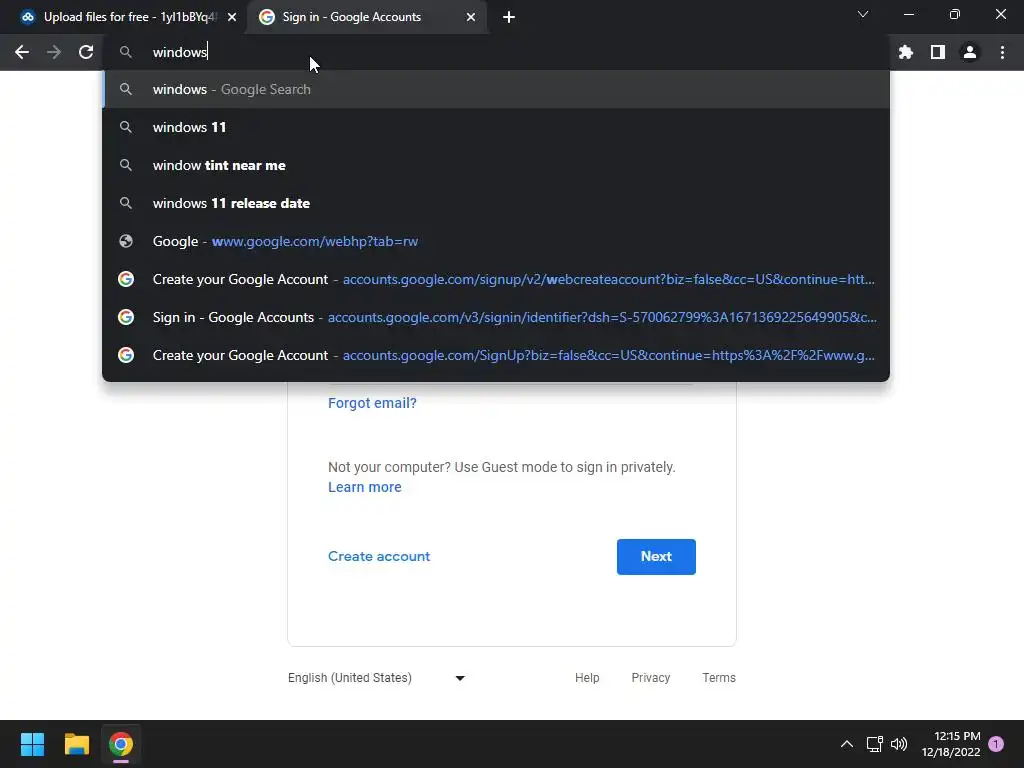Open the Chrome profile avatar icon
Viewport: 1024px width, 768px height.
point(970,52)
